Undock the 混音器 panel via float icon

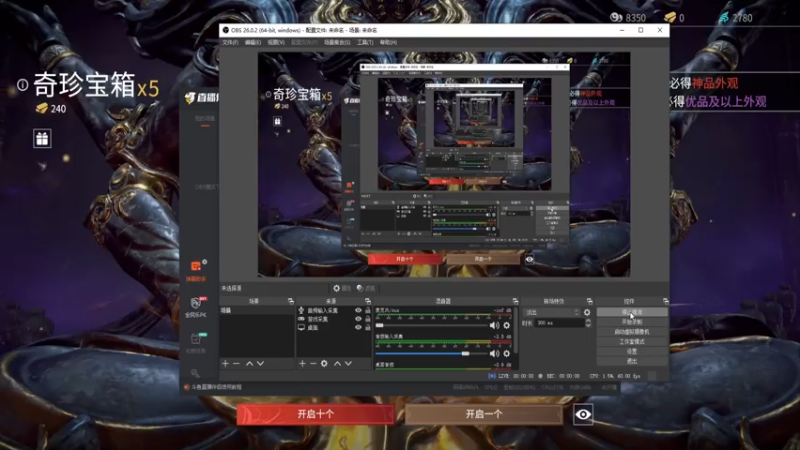coord(515,301)
